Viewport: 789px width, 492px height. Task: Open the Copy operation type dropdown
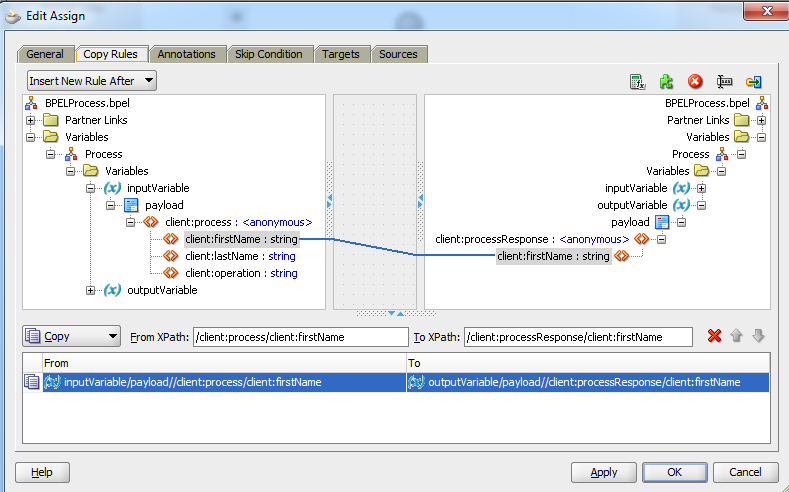coord(71,336)
